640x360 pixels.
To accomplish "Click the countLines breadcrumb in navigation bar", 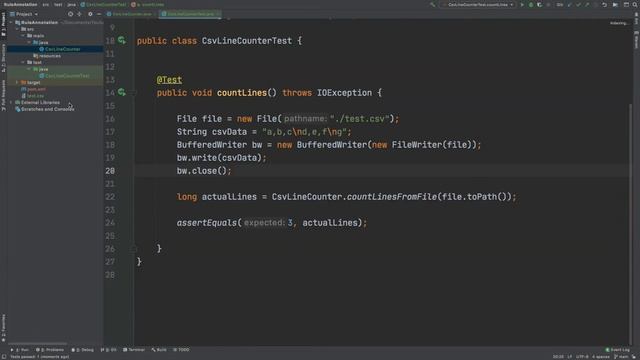I will 148,4.
